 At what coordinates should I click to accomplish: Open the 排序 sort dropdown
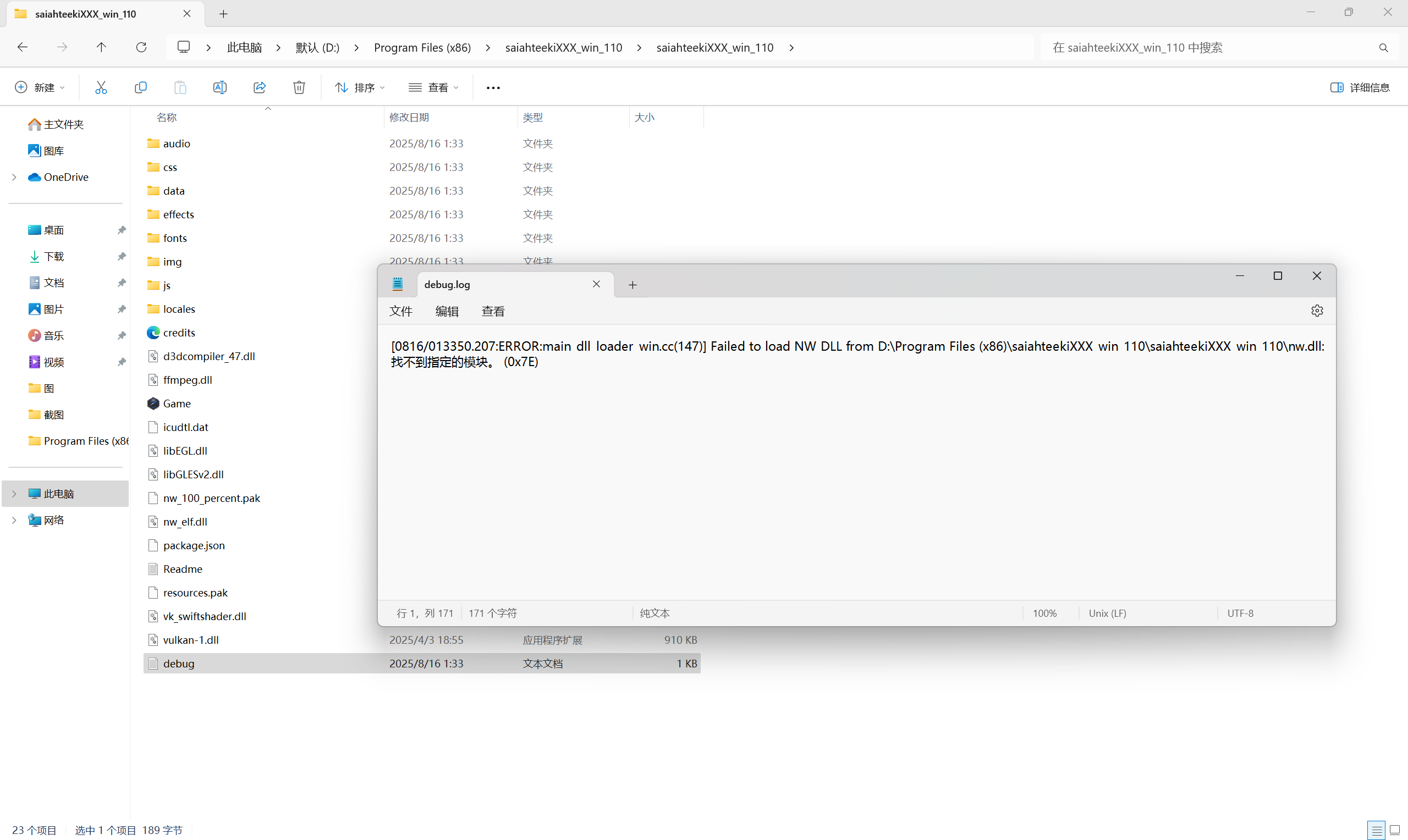point(360,87)
